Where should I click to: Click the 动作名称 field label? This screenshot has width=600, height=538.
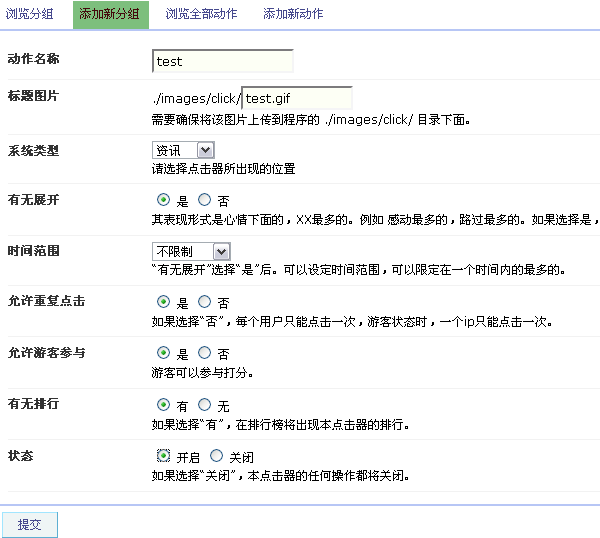click(x=33, y=59)
